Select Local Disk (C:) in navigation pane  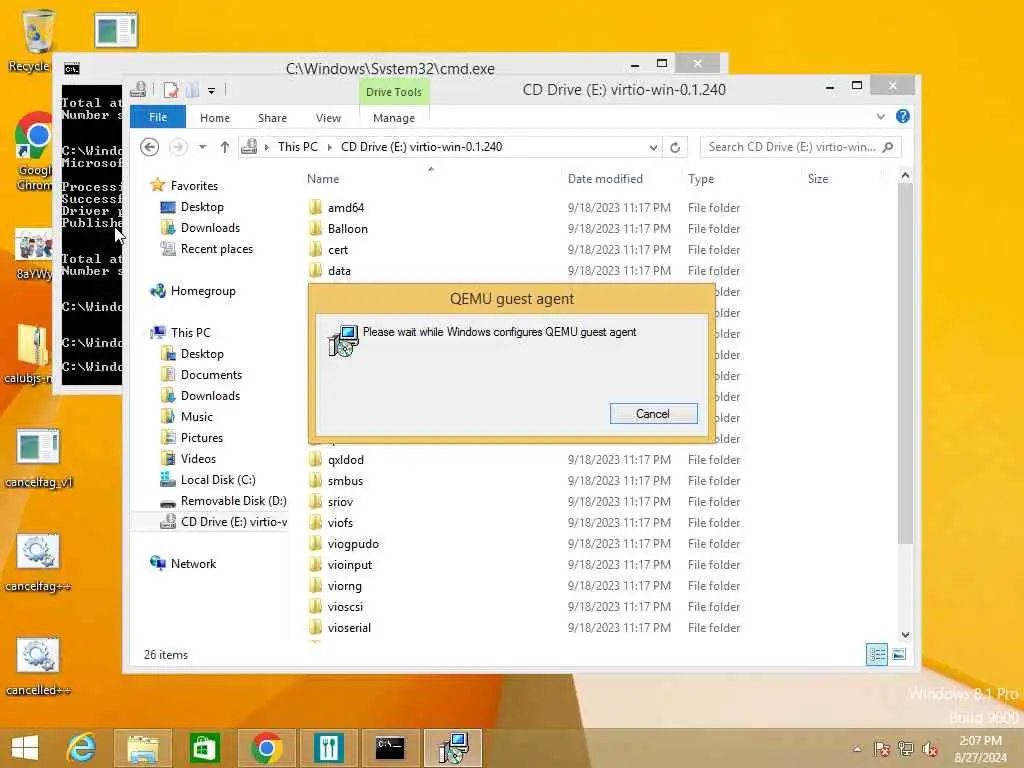217,479
